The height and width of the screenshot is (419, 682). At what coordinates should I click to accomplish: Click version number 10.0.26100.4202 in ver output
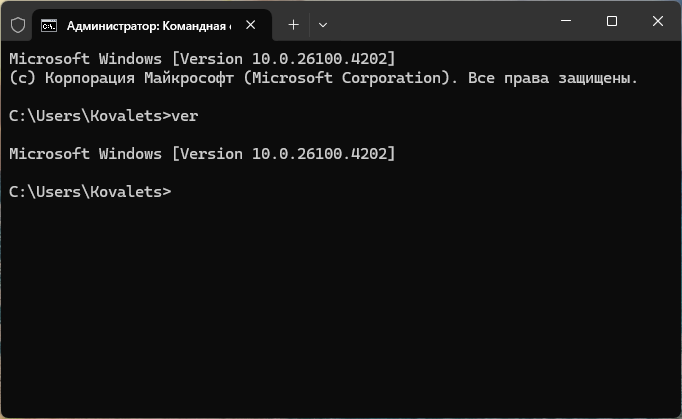coord(319,154)
